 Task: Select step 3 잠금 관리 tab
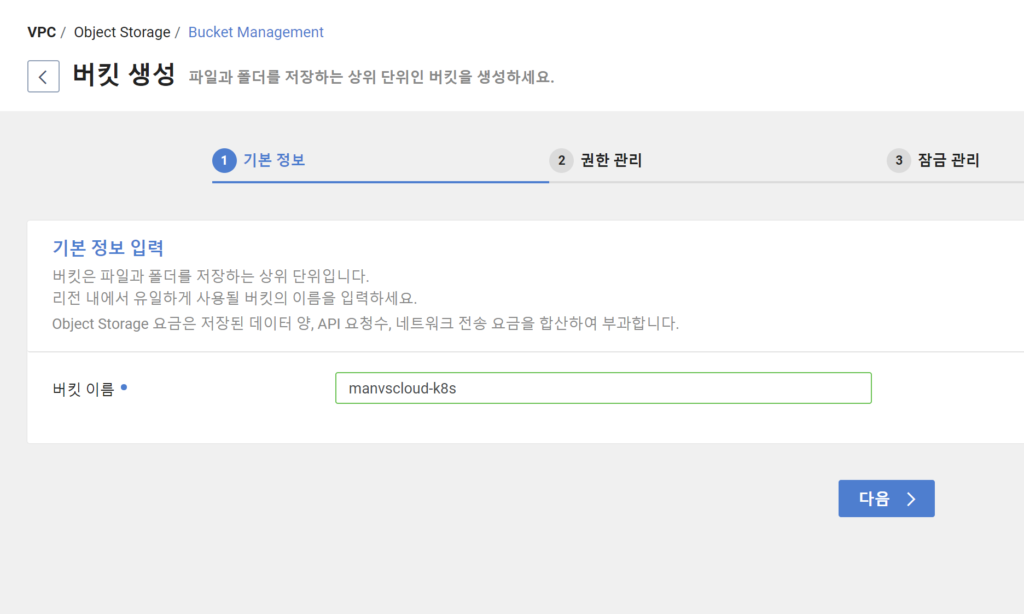point(933,160)
